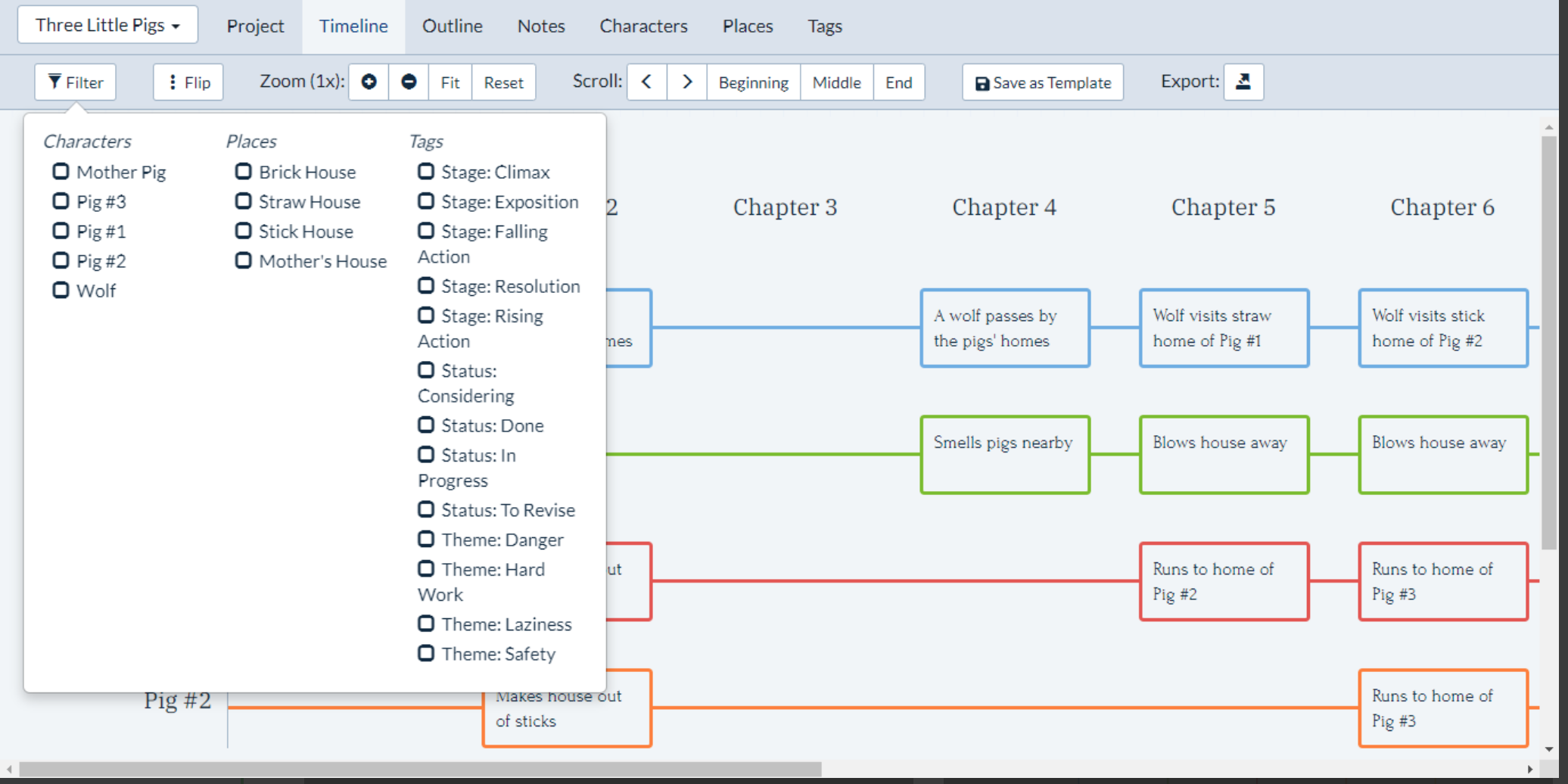Switch to the Outline tab
This screenshot has width=1568, height=784.
tap(451, 26)
